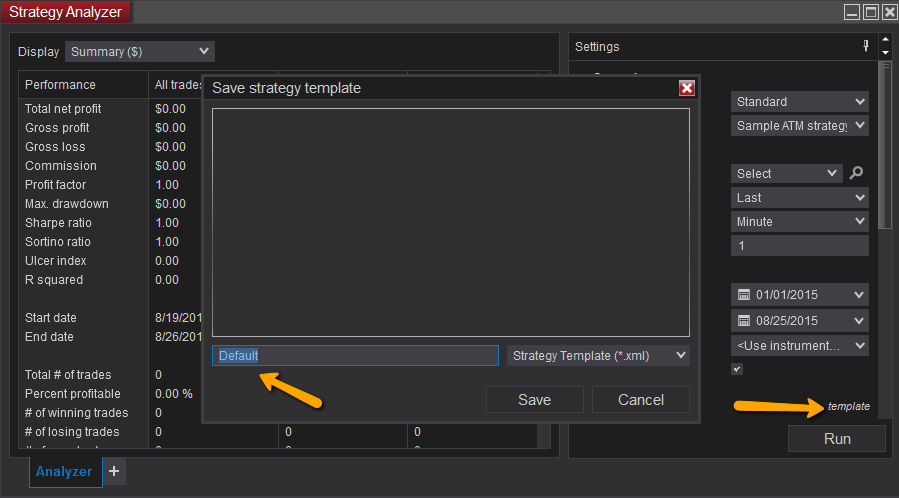Image resolution: width=899 pixels, height=498 pixels.
Task: Open Strategy Template (*.xml) file type dropdown
Action: 598,355
